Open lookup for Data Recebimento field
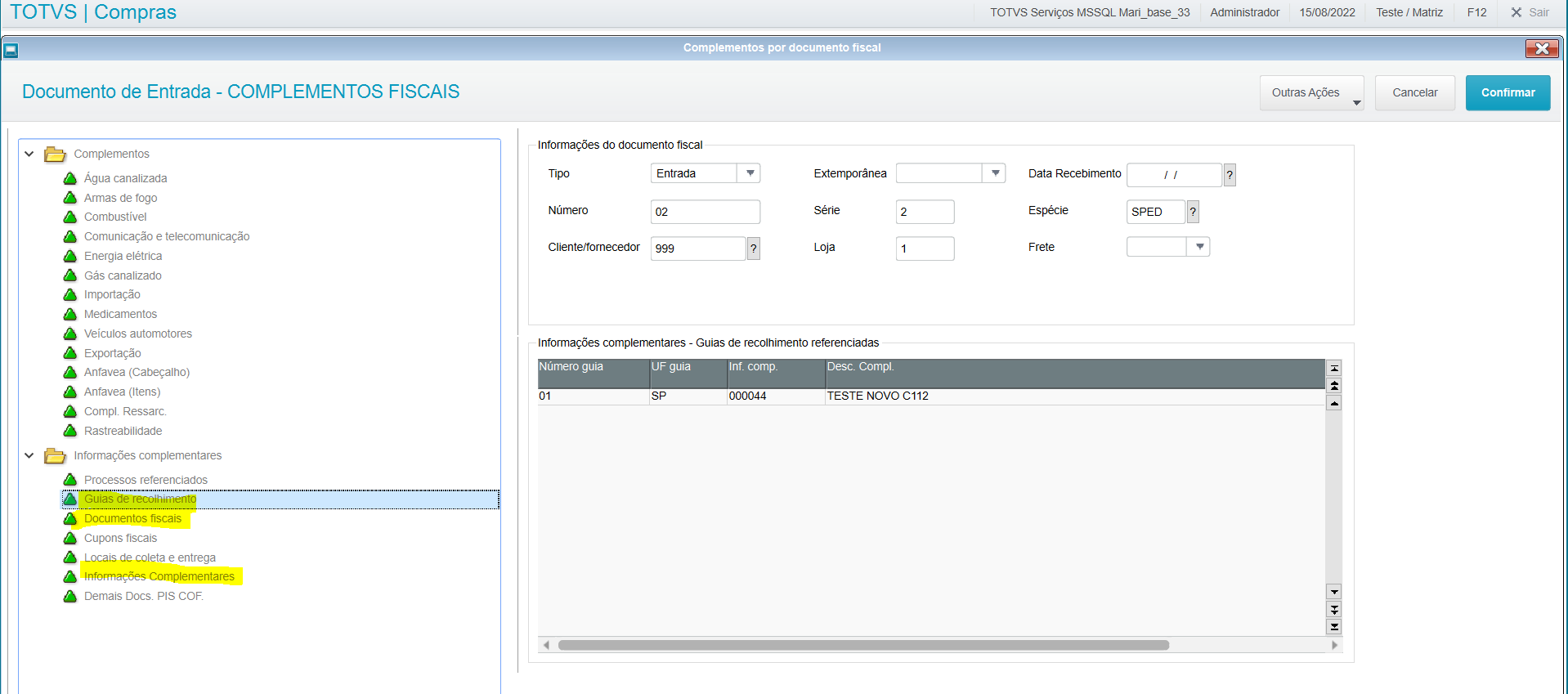This screenshot has height=694, width=1568. pos(1230,175)
